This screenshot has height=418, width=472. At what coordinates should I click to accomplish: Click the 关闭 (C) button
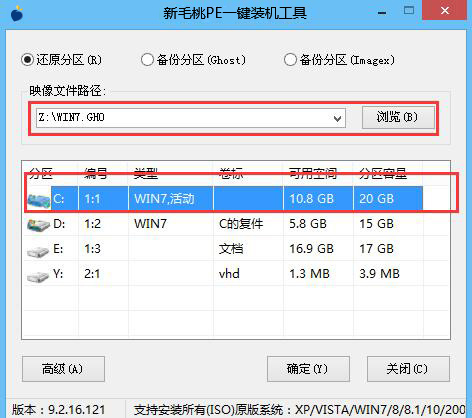point(408,369)
